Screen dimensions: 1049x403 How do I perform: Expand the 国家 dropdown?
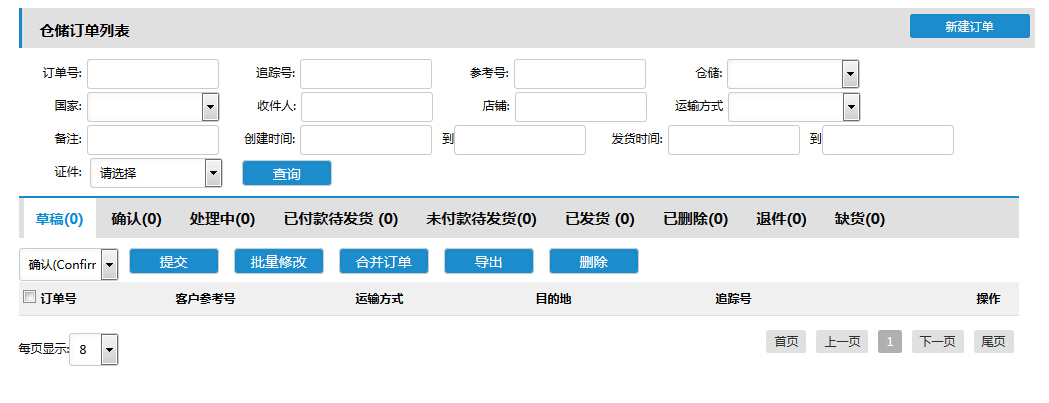point(153,106)
